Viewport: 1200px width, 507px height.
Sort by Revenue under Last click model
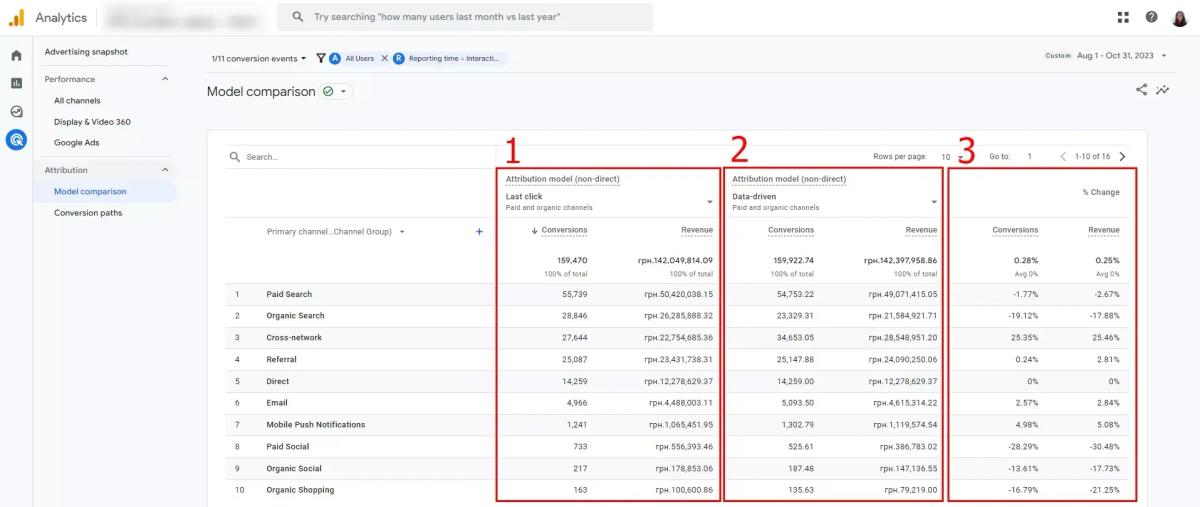click(x=697, y=230)
